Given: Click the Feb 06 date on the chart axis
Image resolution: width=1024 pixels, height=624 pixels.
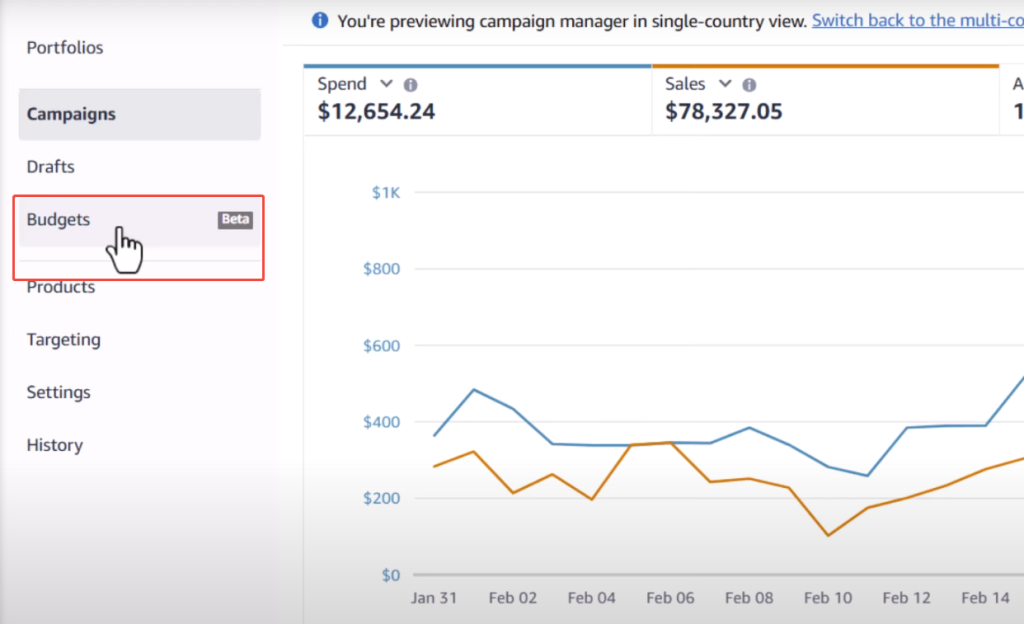Looking at the screenshot, I should (x=670, y=598).
